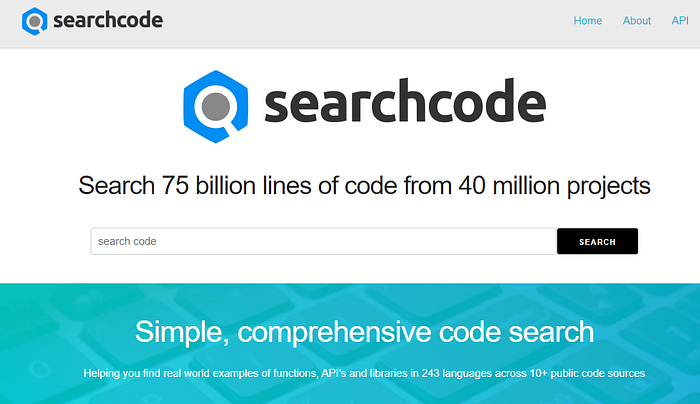This screenshot has width=700, height=404.
Task: Click the "40 million projects" text
Action: coord(554,186)
